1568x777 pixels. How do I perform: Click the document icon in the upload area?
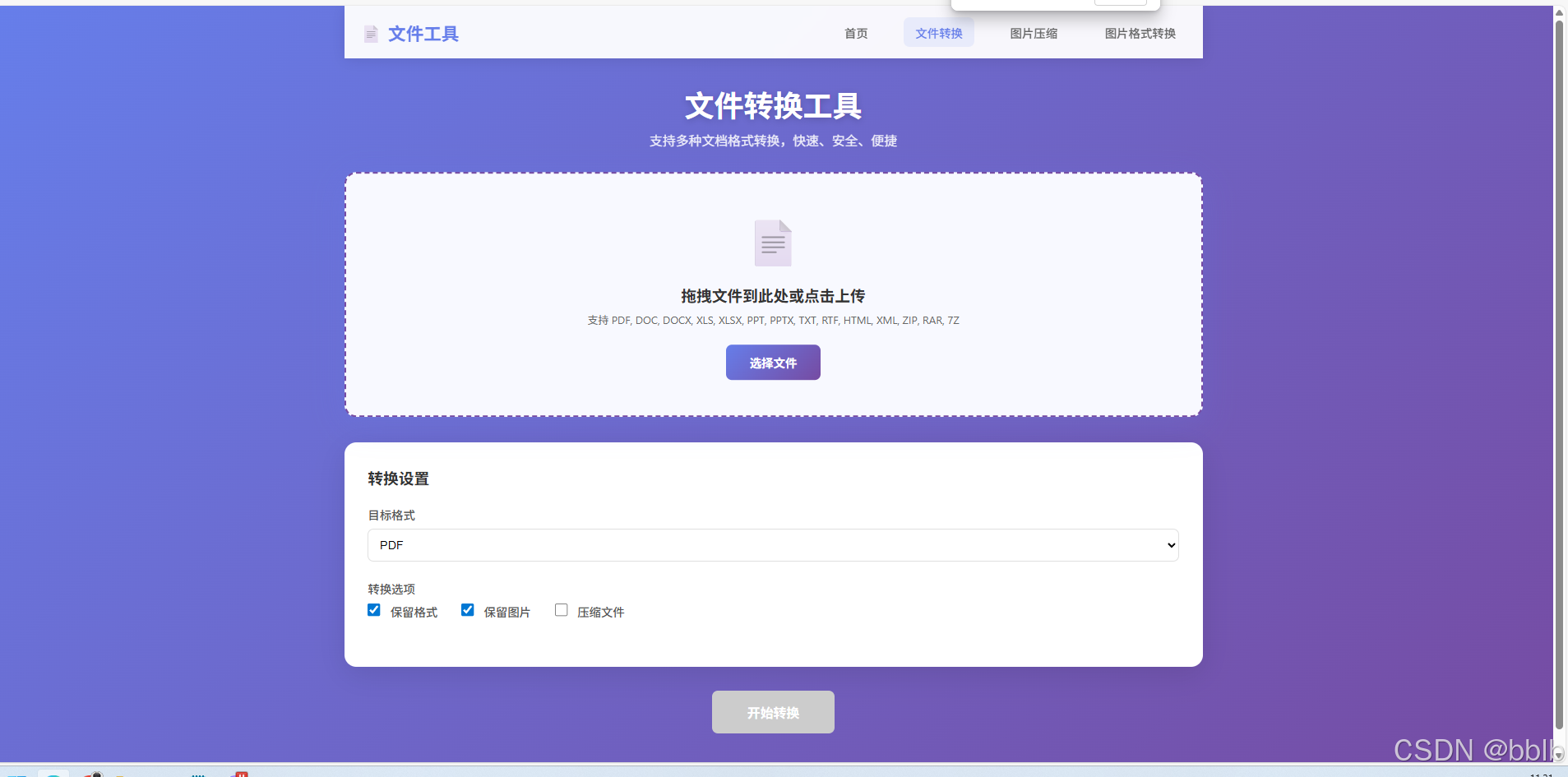pos(772,242)
